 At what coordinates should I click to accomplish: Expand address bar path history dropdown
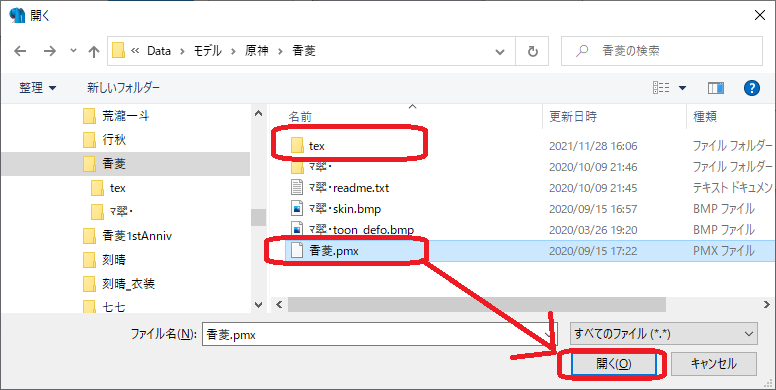[500, 51]
